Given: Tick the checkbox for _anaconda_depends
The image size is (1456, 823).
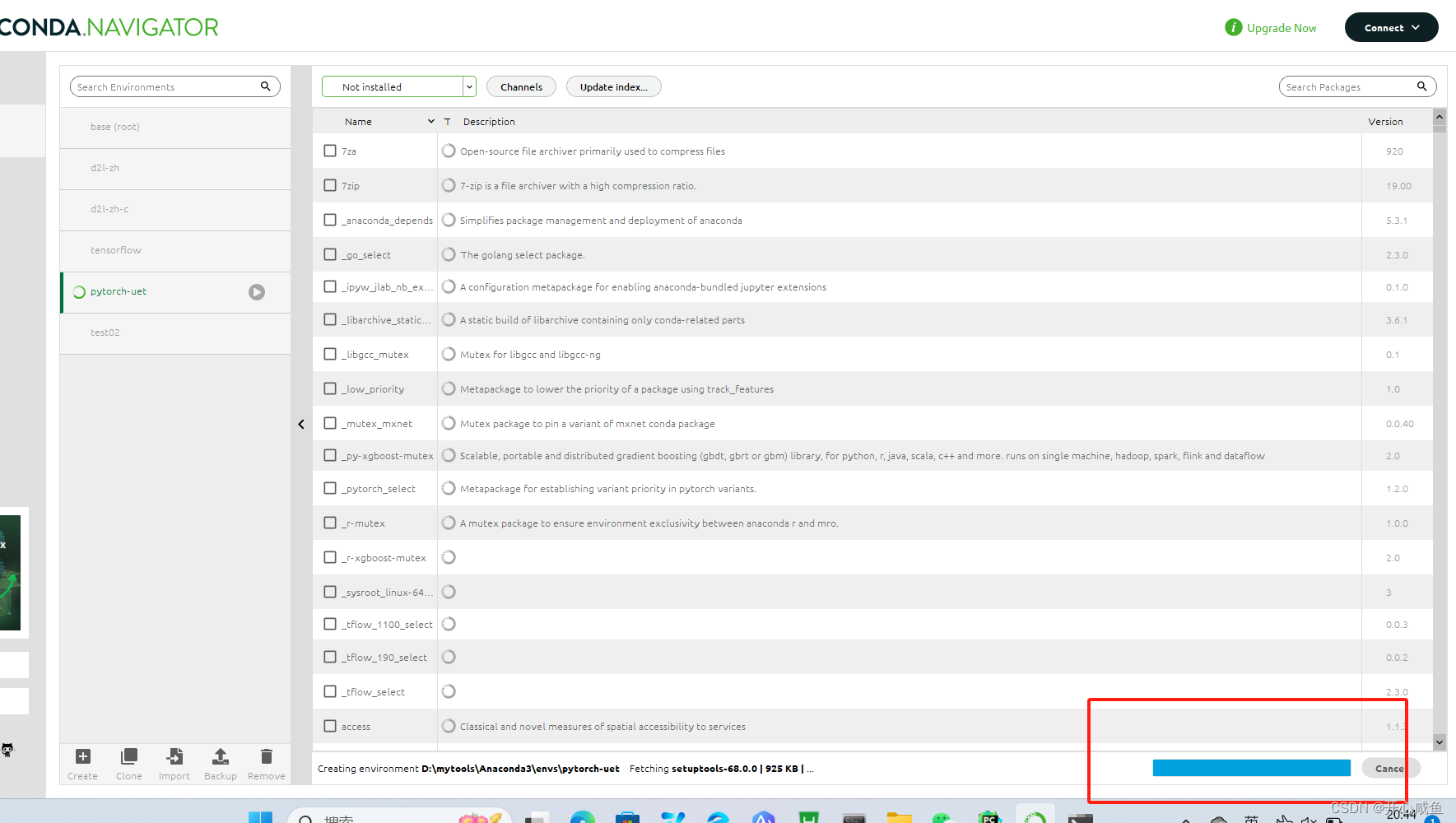Looking at the screenshot, I should [x=330, y=220].
